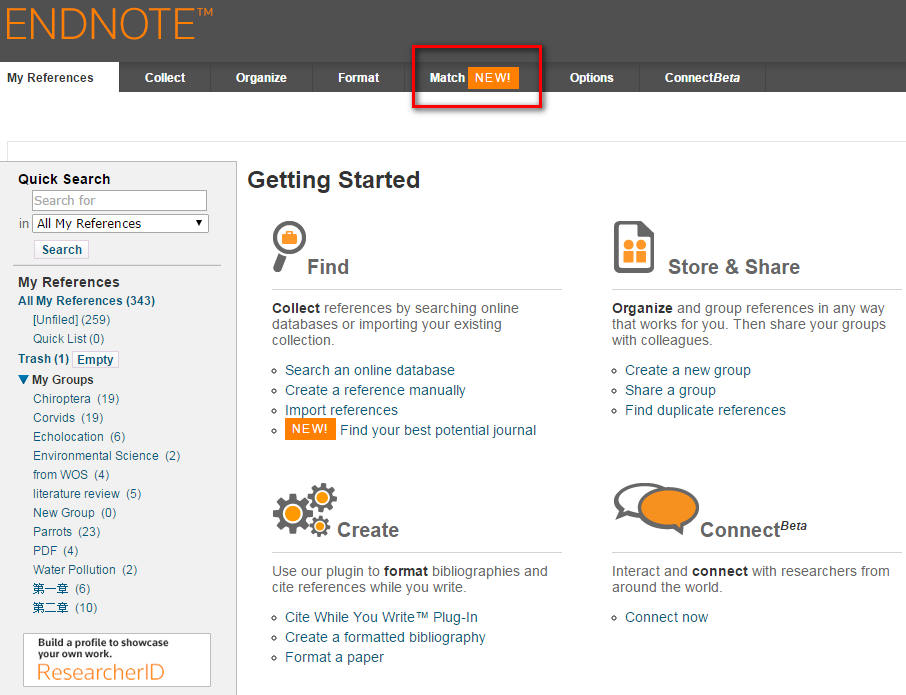
Task: Go to the Format tab
Action: click(x=358, y=77)
